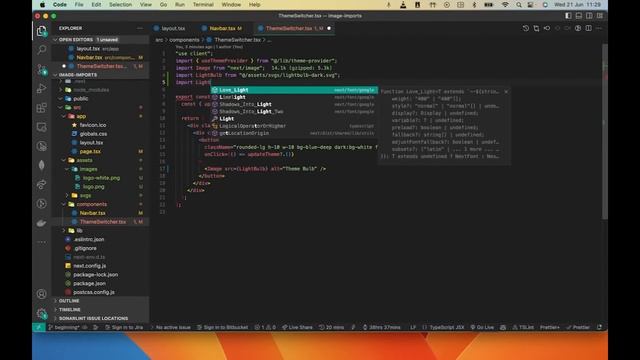This screenshot has width=640, height=360.
Task: Click Sign in to Bitbucket
Action: pos(222,327)
